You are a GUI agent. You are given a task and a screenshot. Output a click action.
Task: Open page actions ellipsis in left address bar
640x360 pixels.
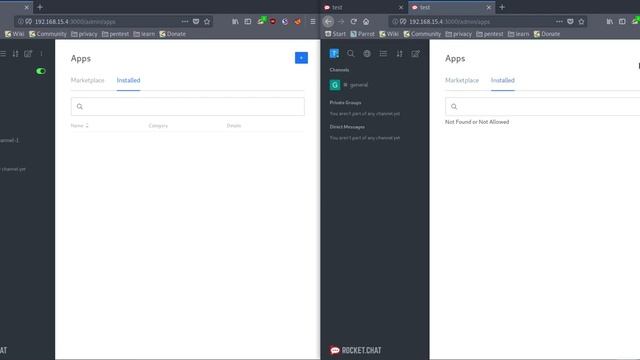[x=185, y=21]
